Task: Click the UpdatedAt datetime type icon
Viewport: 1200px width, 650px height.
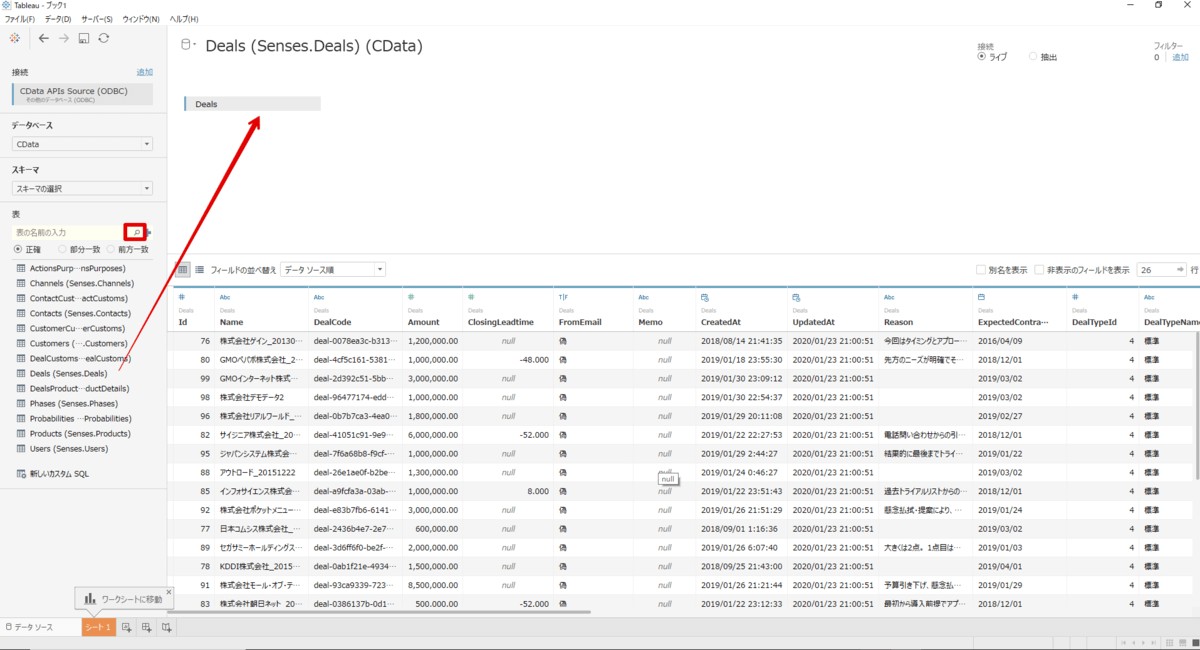Action: [796, 297]
